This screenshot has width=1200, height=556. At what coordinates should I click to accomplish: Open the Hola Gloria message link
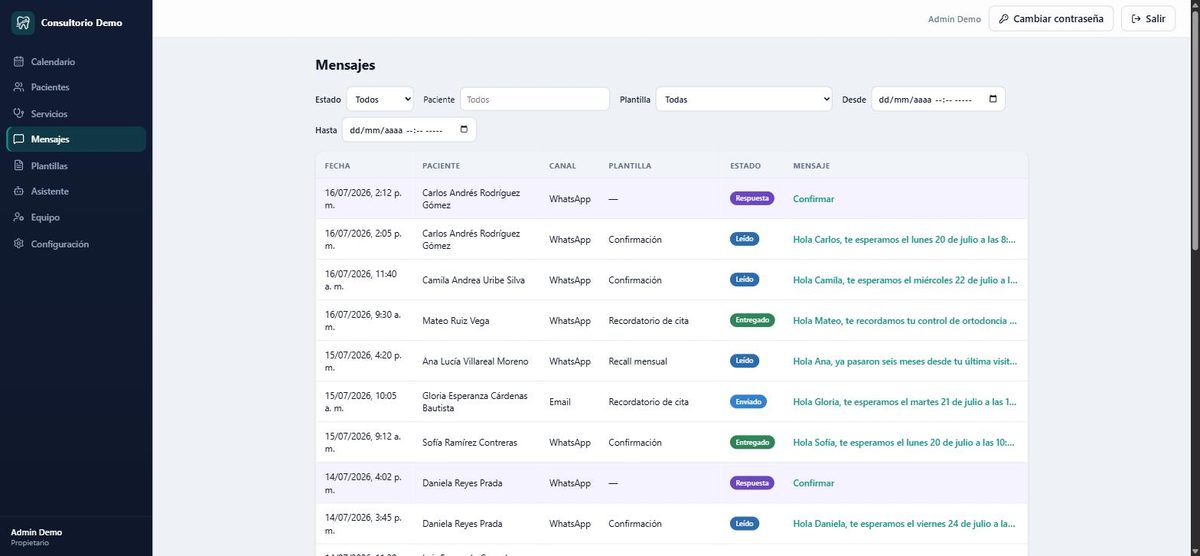coord(905,402)
